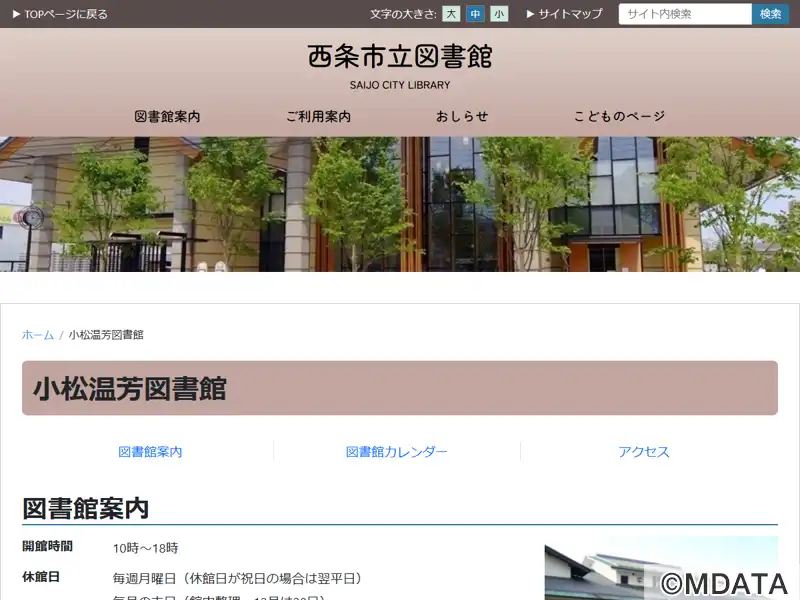800x600 pixels.
Task: Set text size to 中
Action: click(475, 14)
